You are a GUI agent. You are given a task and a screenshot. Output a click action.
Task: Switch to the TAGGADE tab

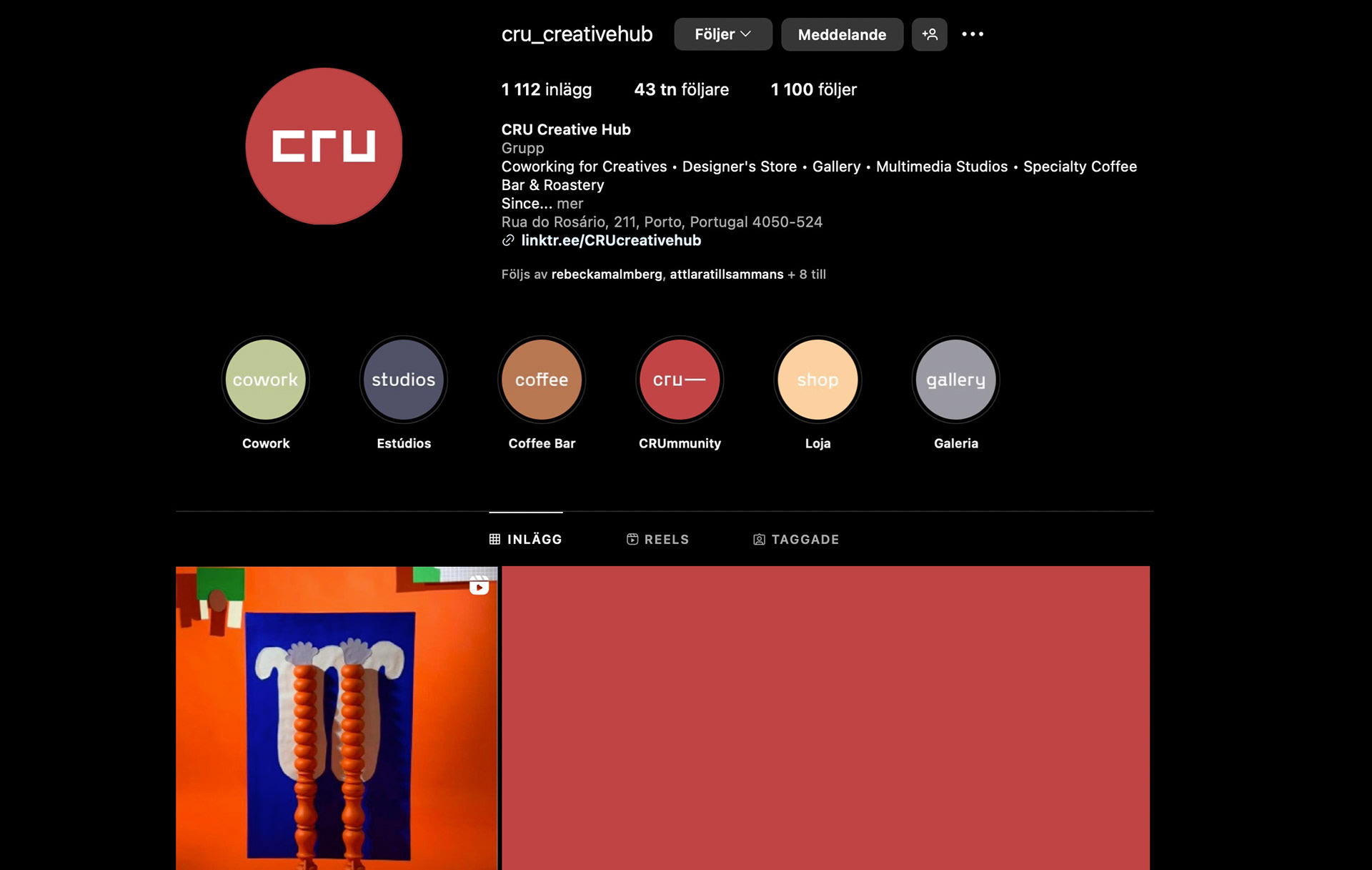point(796,539)
